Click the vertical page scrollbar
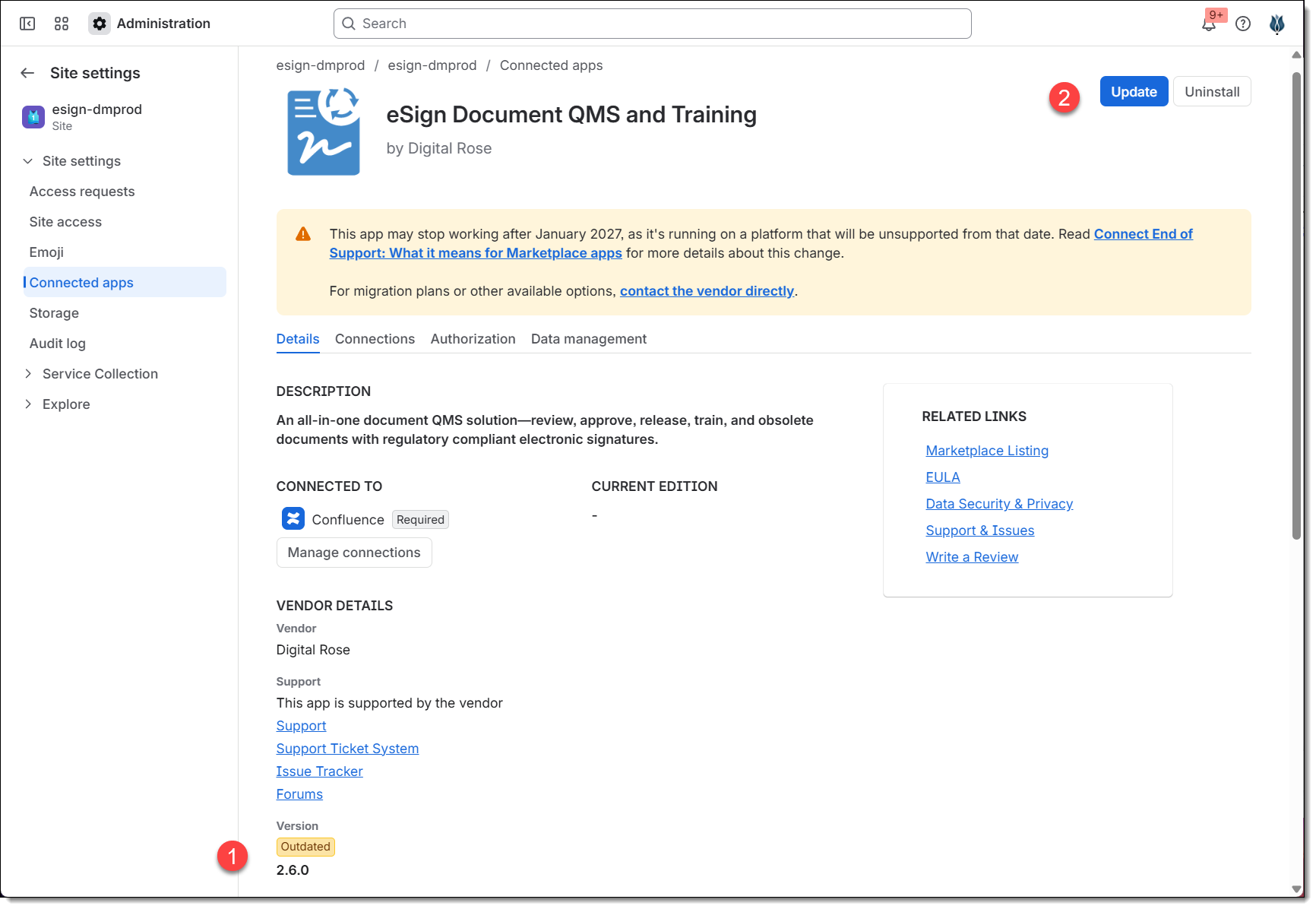 point(1296,304)
